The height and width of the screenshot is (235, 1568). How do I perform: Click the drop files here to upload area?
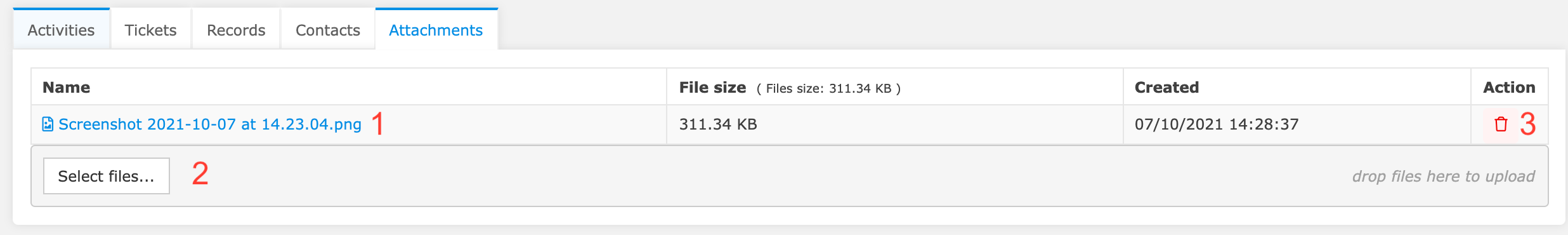(1443, 176)
